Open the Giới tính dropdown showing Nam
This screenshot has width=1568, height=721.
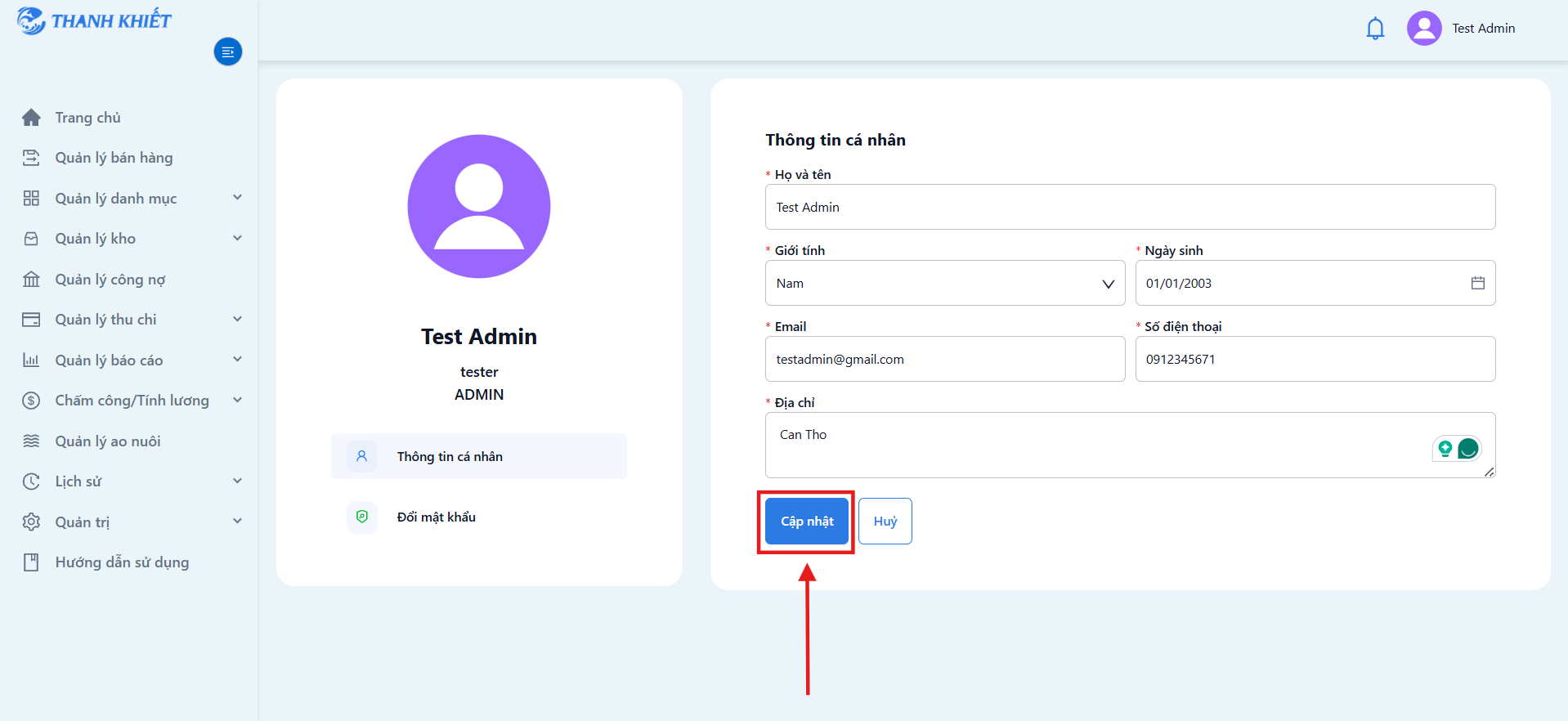coord(945,283)
